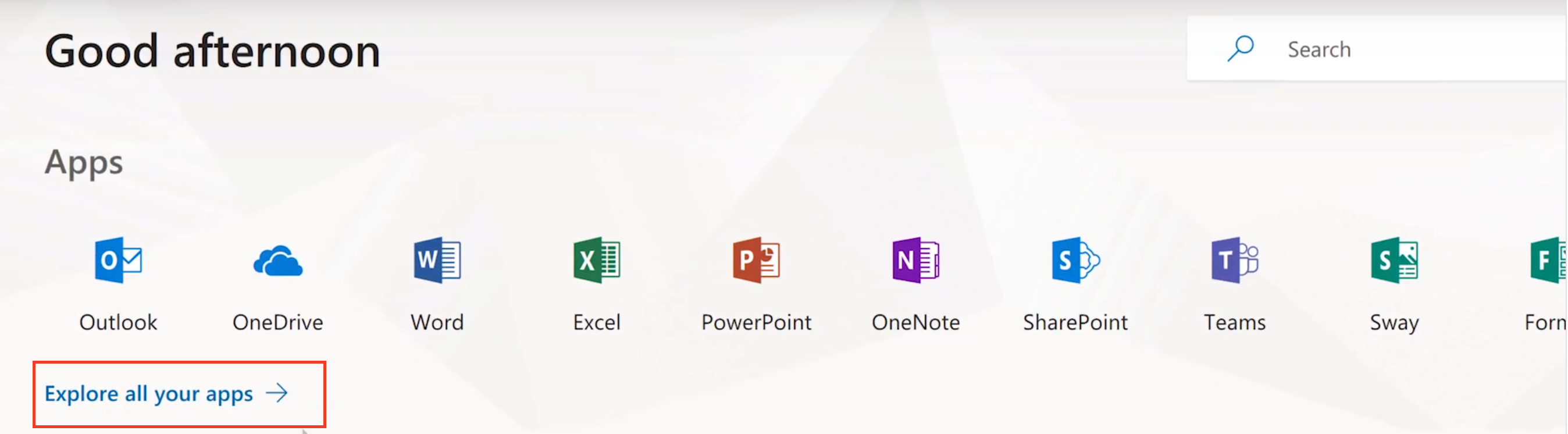The image size is (1568, 434).
Task: Click the Good afternoon greeting heading
Action: pyautogui.click(x=212, y=51)
